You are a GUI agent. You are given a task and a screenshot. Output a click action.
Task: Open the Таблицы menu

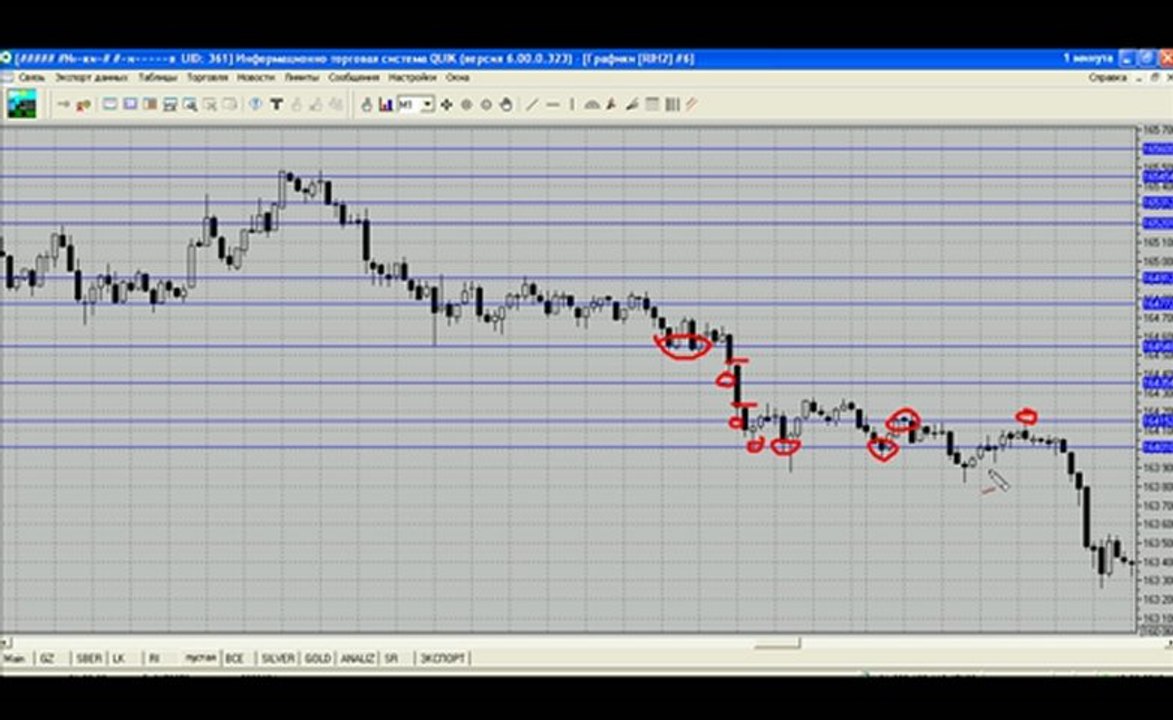[157, 78]
